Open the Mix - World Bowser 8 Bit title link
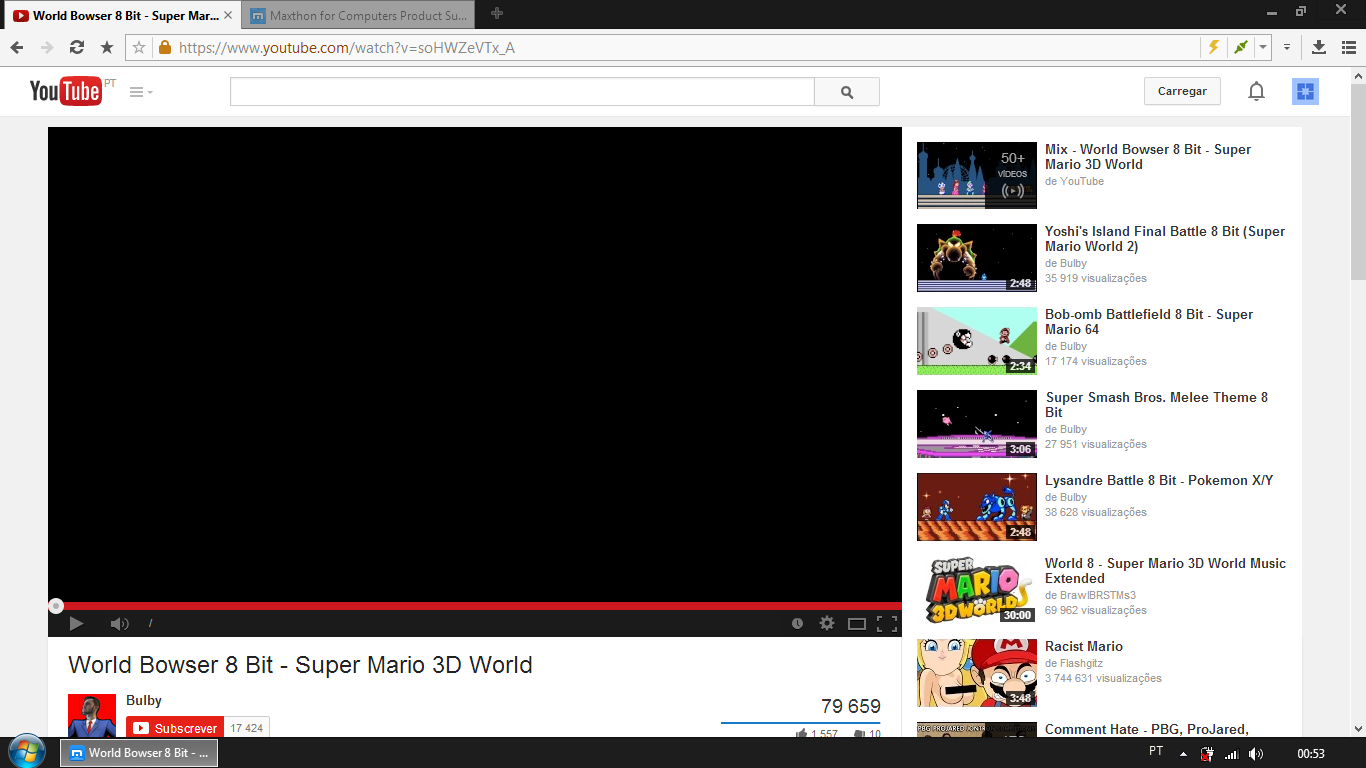The width and height of the screenshot is (1366, 768). coord(1148,157)
